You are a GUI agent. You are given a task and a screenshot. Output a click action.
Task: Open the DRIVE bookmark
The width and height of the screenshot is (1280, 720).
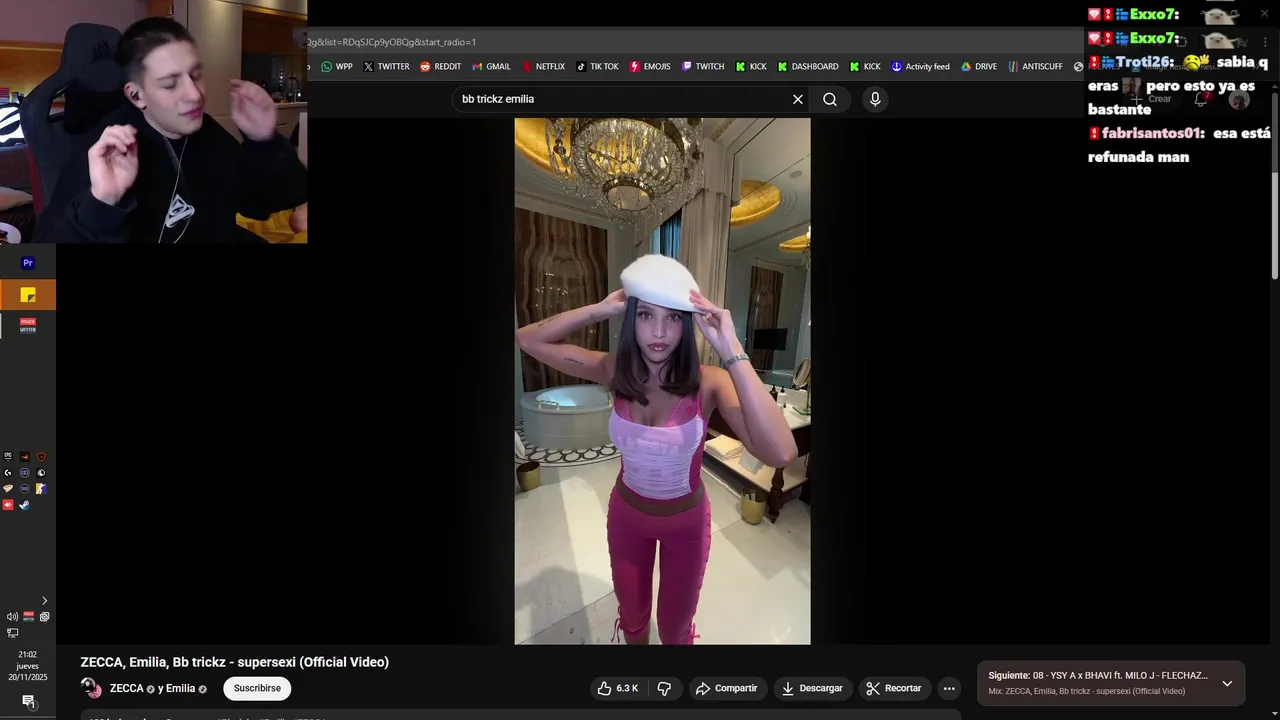coord(979,67)
